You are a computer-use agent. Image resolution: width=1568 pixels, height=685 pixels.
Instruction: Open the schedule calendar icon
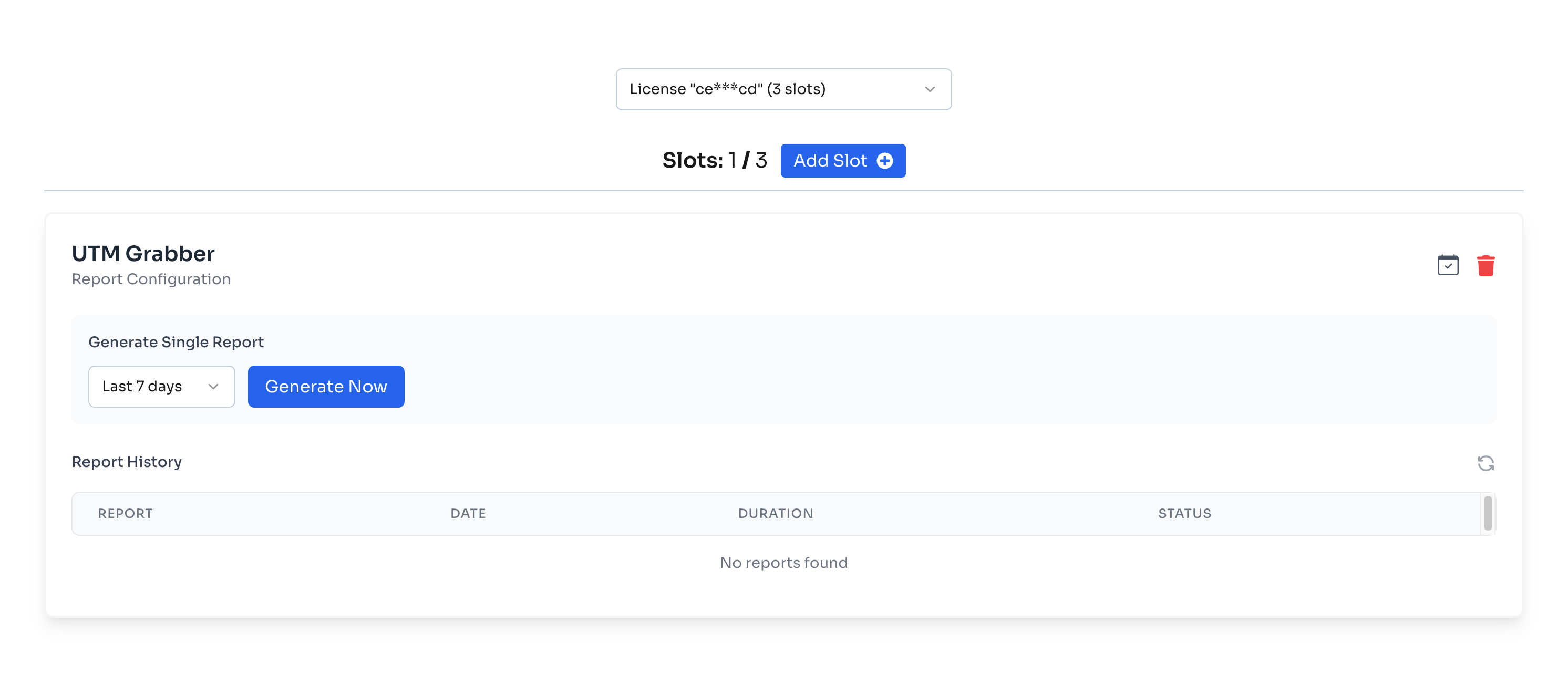coord(1448,265)
